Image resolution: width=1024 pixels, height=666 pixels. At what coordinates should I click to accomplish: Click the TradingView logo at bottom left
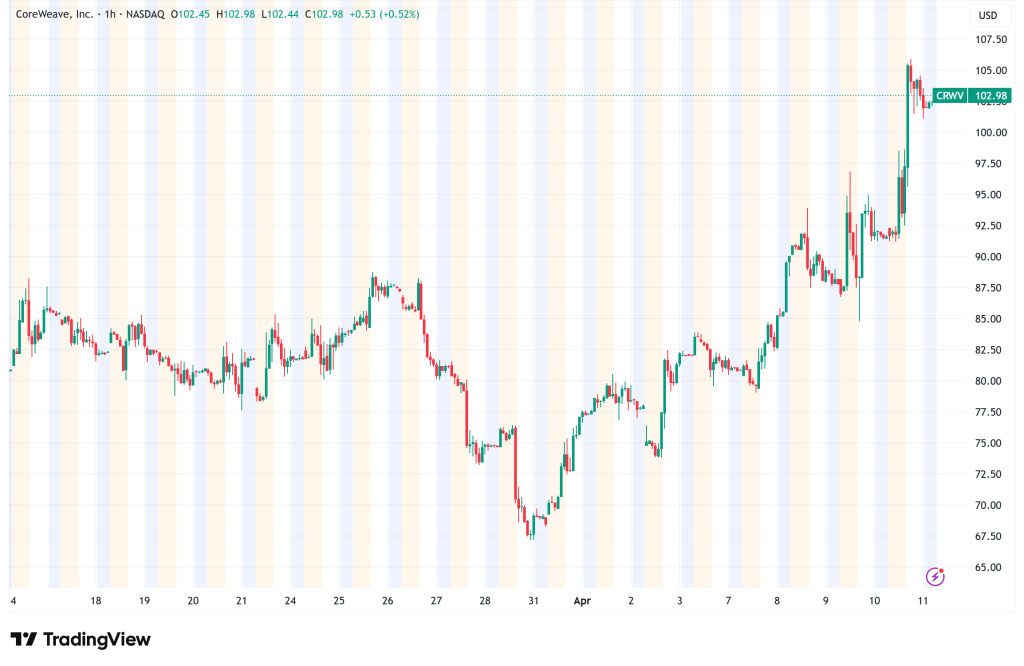pos(80,640)
